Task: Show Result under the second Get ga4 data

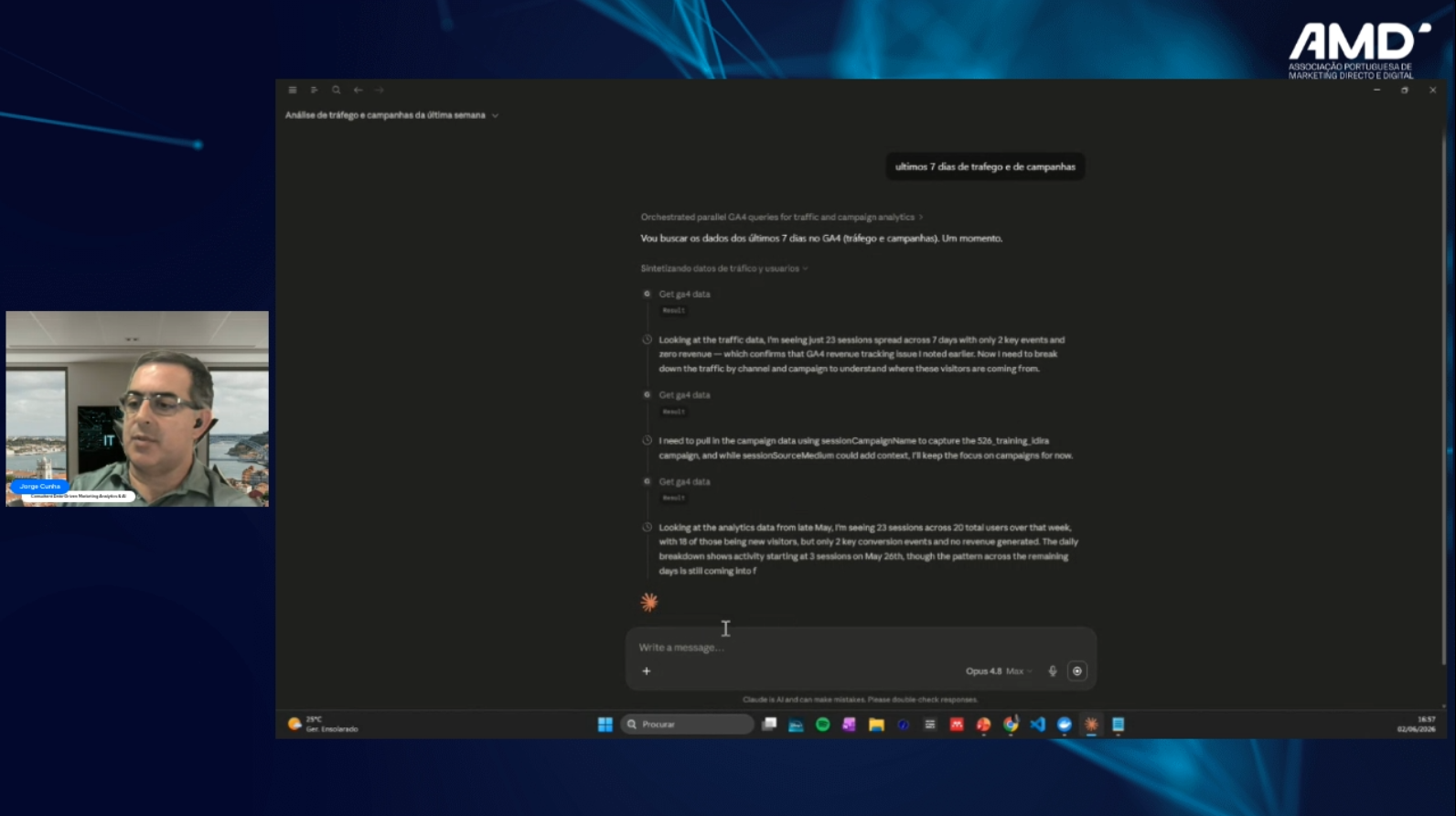Action: click(674, 411)
